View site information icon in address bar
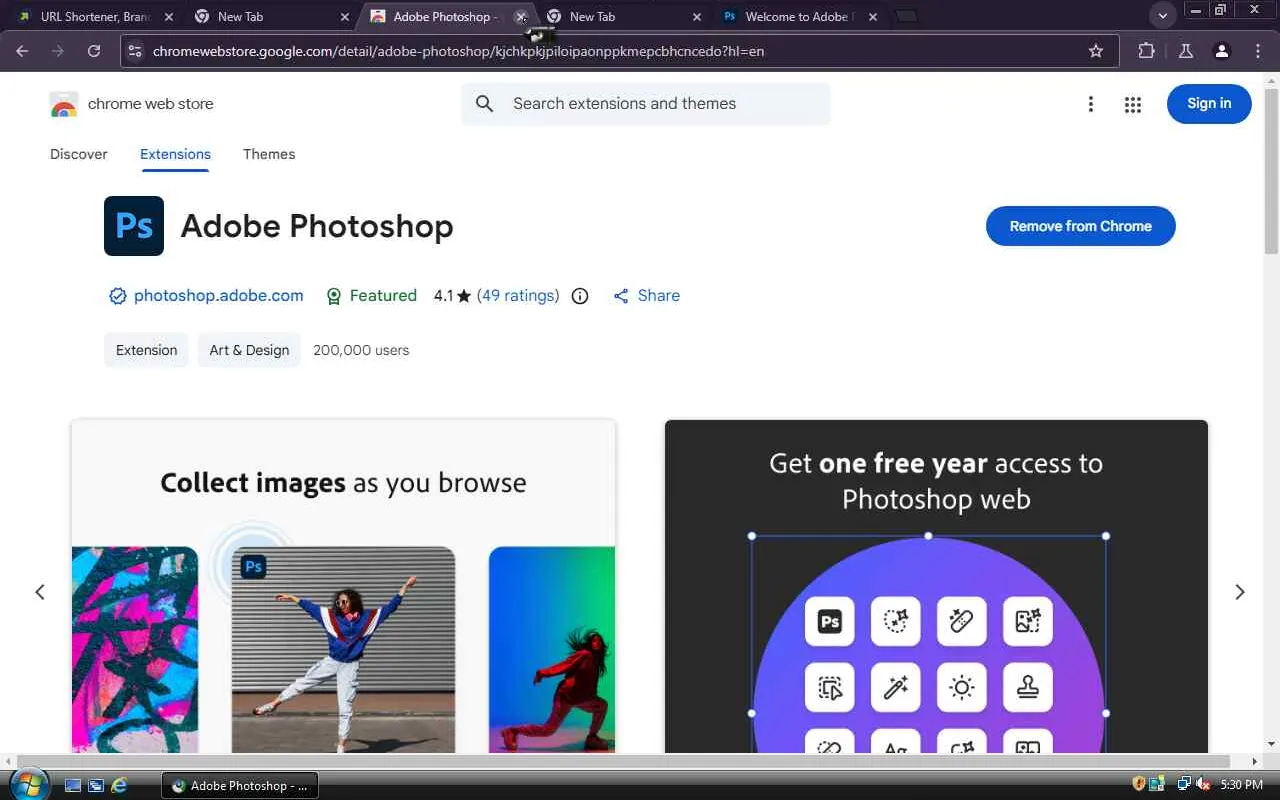This screenshot has width=1280, height=800. [x=135, y=51]
